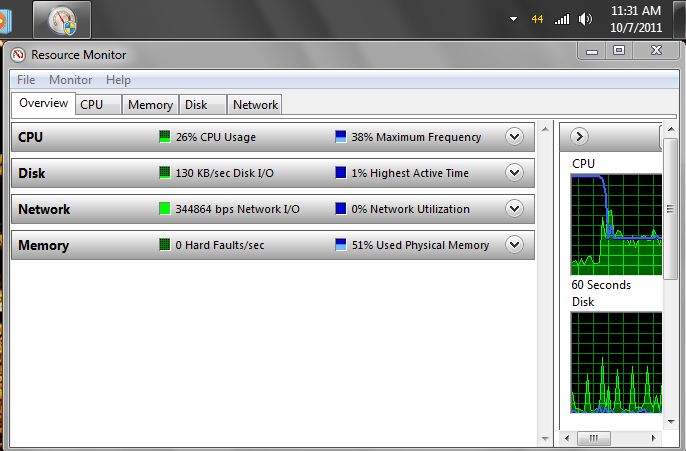This screenshot has height=451, width=686.
Task: Click the green CPU Usage color swatch
Action: point(164,136)
